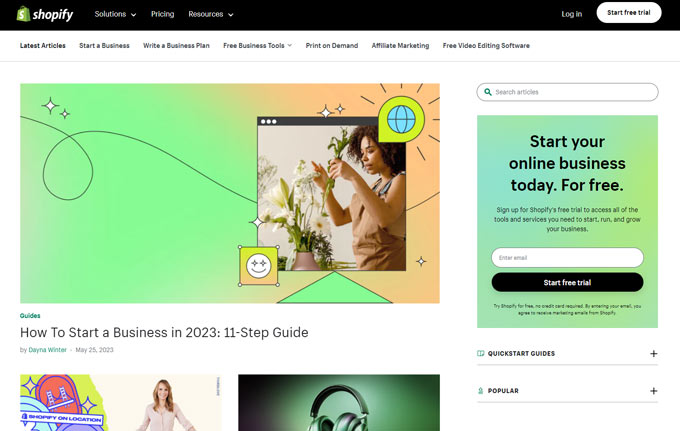Go to the Pricing page
The image size is (680, 431).
pyautogui.click(x=163, y=14)
